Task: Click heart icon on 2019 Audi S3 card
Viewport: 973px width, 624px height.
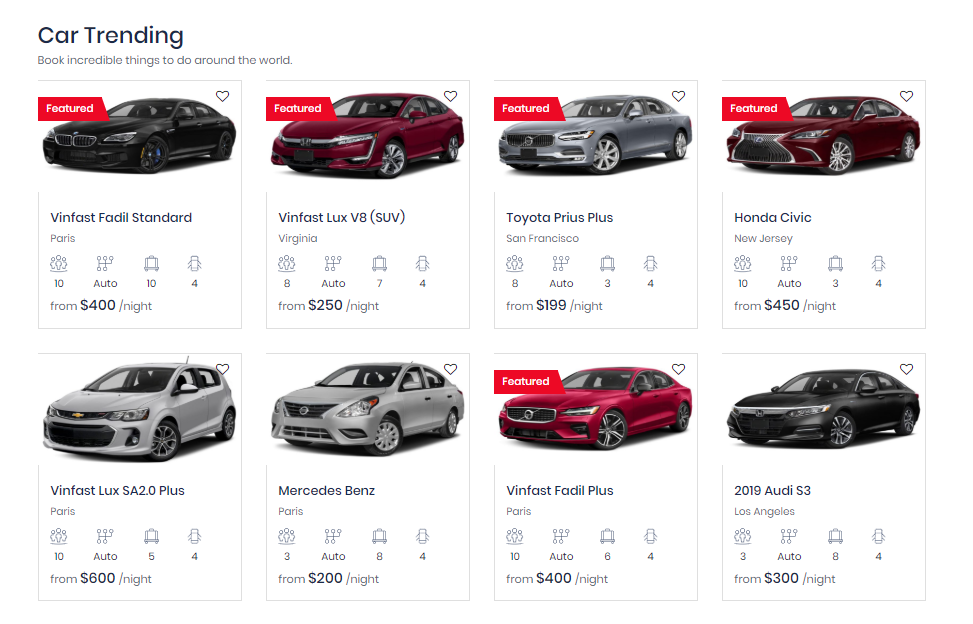Action: coord(906,370)
